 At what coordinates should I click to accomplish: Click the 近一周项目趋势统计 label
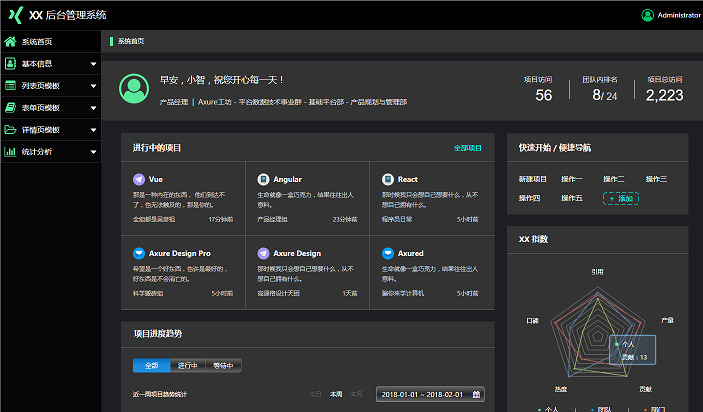160,395
